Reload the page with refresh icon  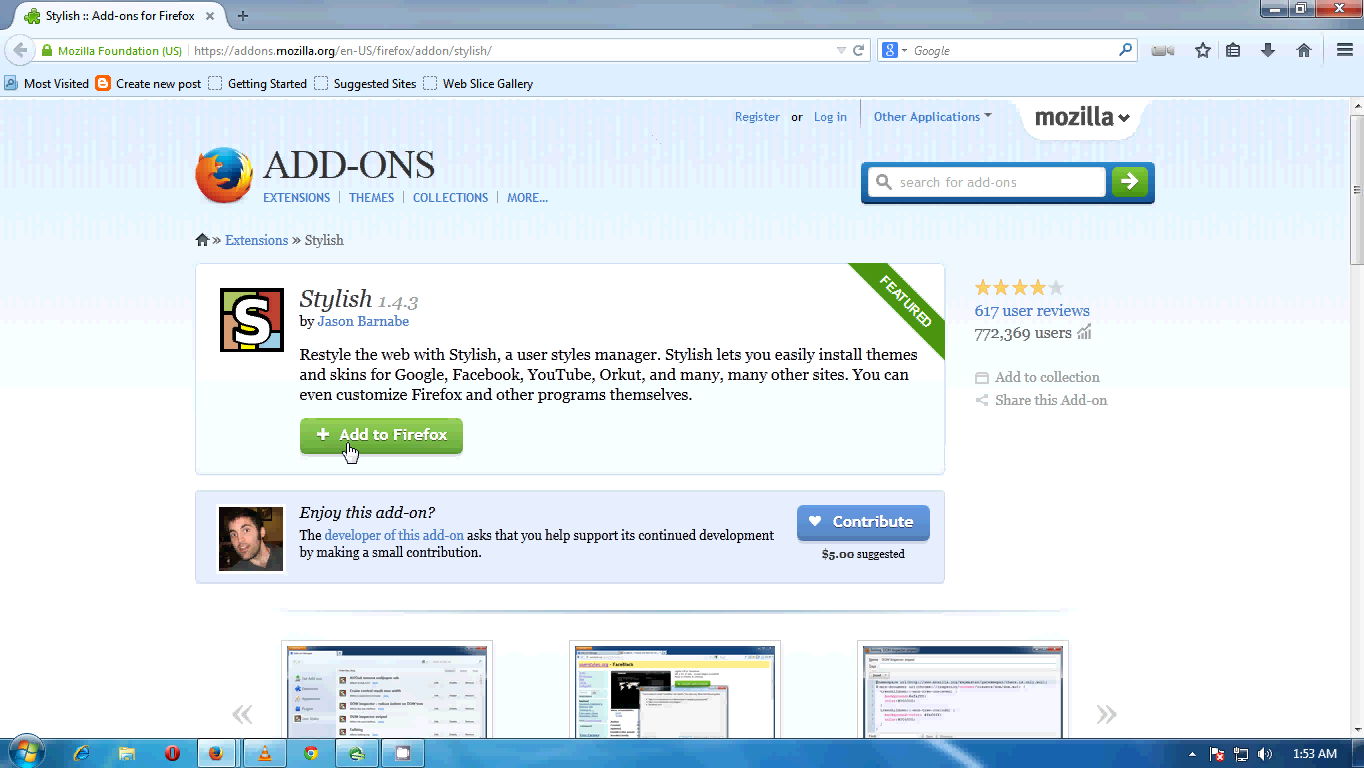click(858, 50)
